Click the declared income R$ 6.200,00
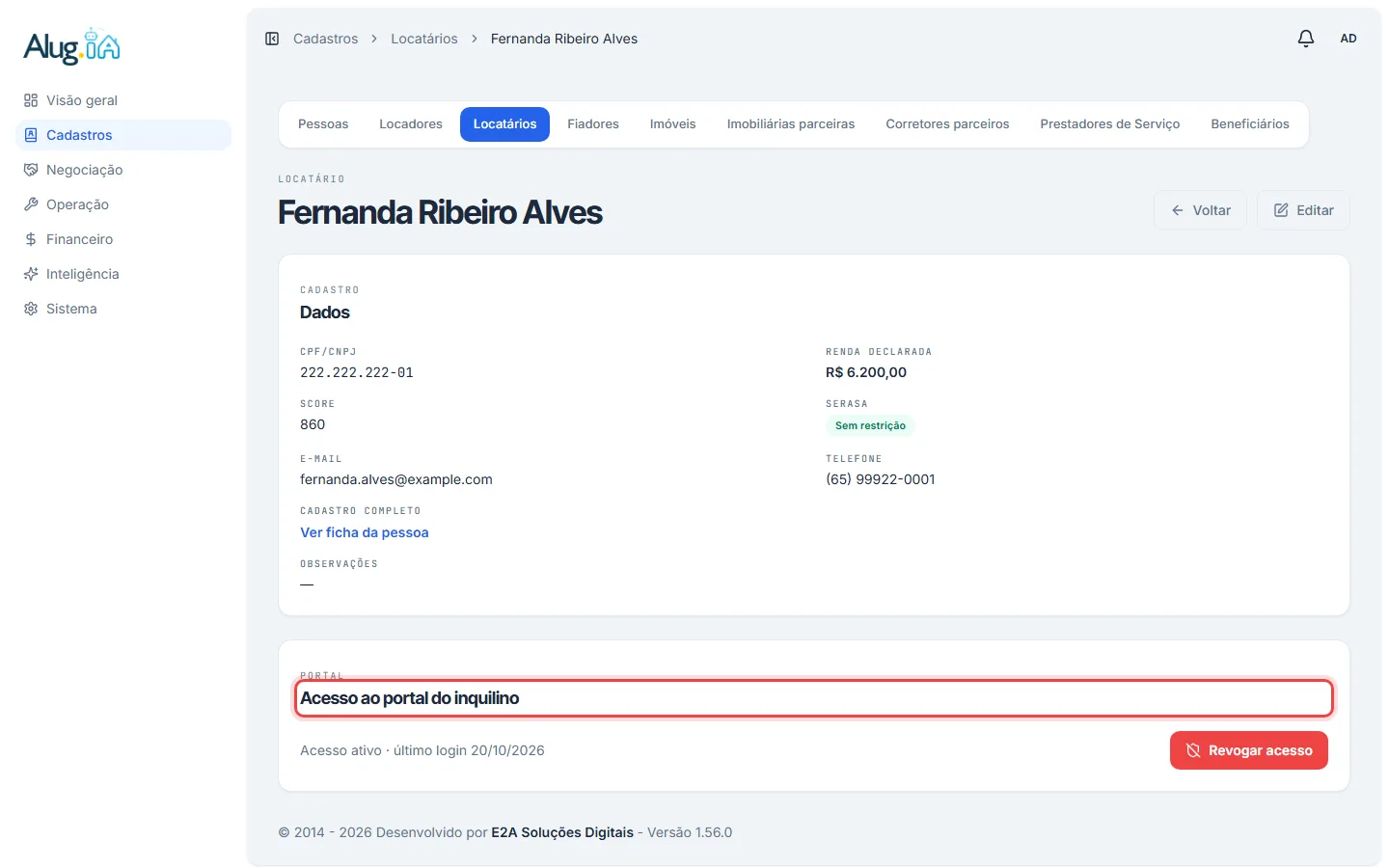 pos(866,372)
